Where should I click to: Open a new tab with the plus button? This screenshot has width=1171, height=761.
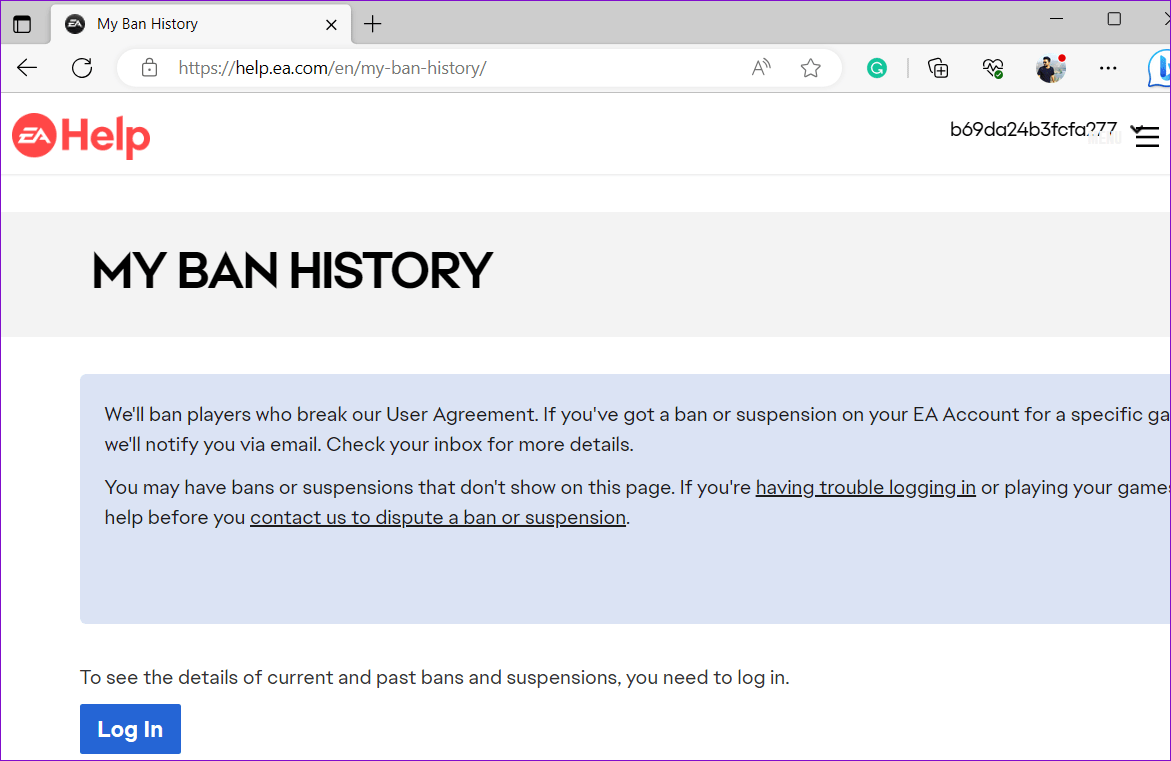tap(373, 24)
